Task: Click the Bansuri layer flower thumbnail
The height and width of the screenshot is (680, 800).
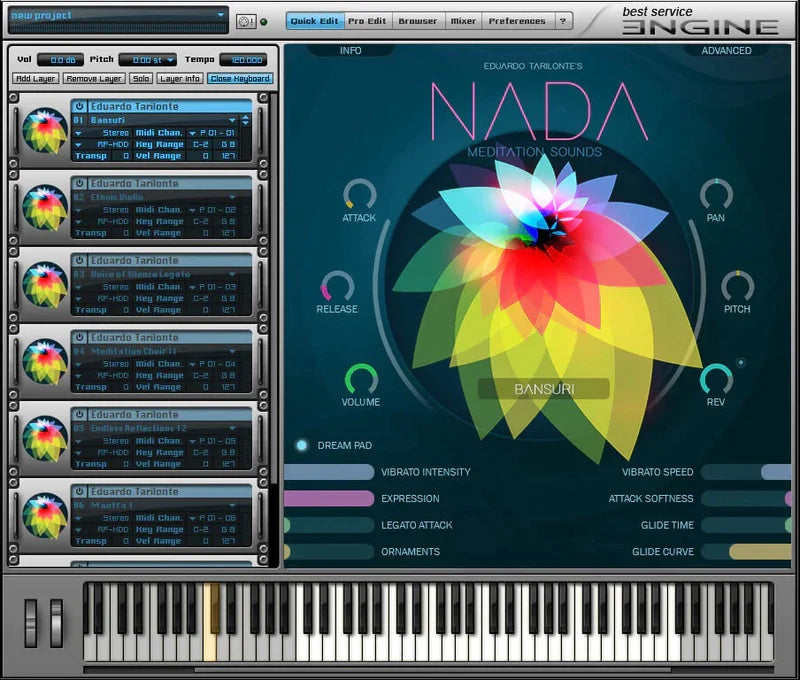Action: tap(45, 131)
